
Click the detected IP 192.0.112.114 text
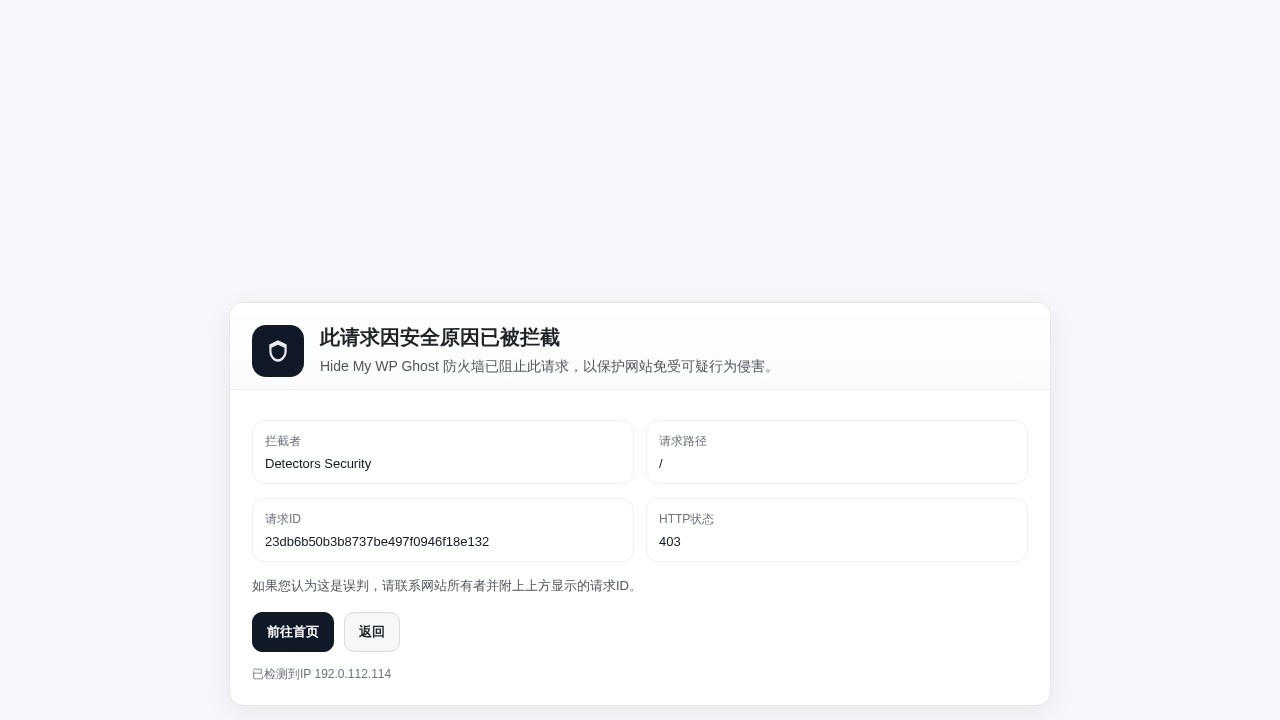pos(321,674)
